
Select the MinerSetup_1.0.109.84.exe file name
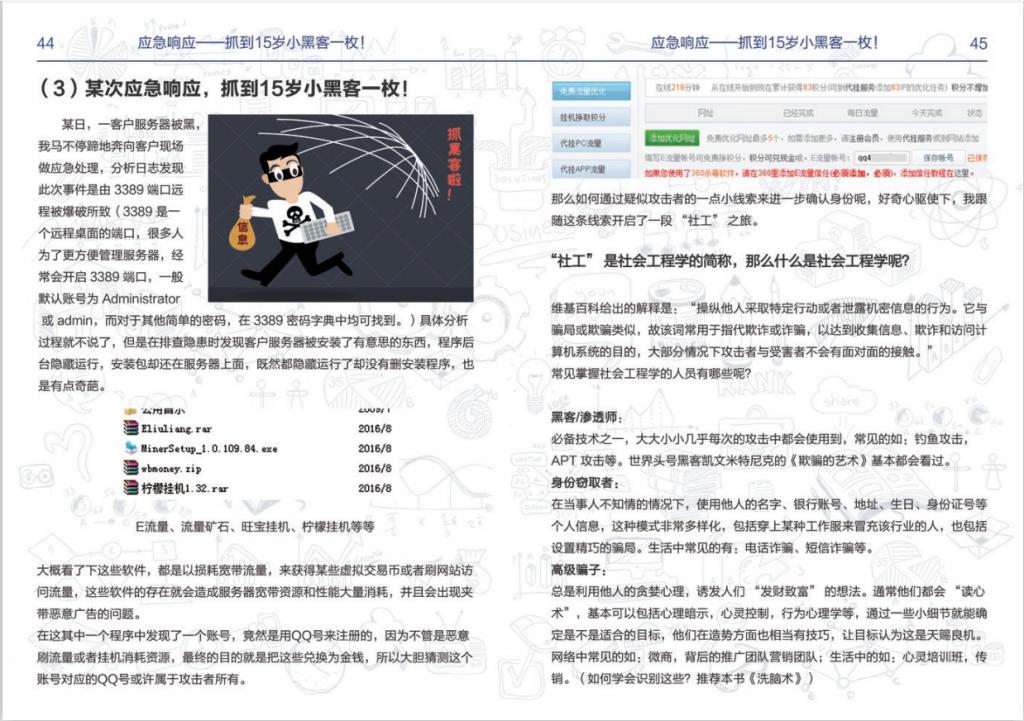[209, 448]
